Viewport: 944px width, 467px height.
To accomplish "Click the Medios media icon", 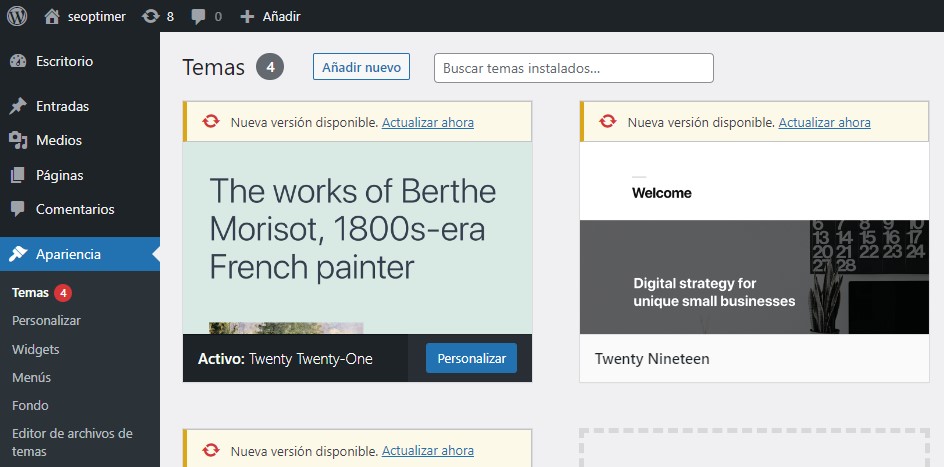I will [18, 140].
